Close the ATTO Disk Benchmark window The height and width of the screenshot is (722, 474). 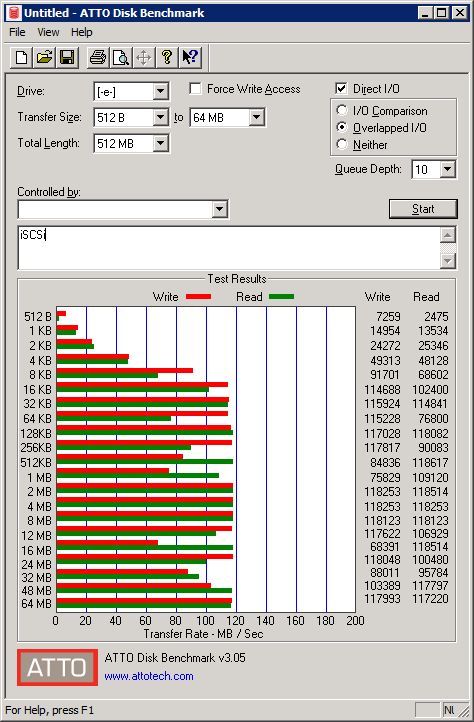460,12
